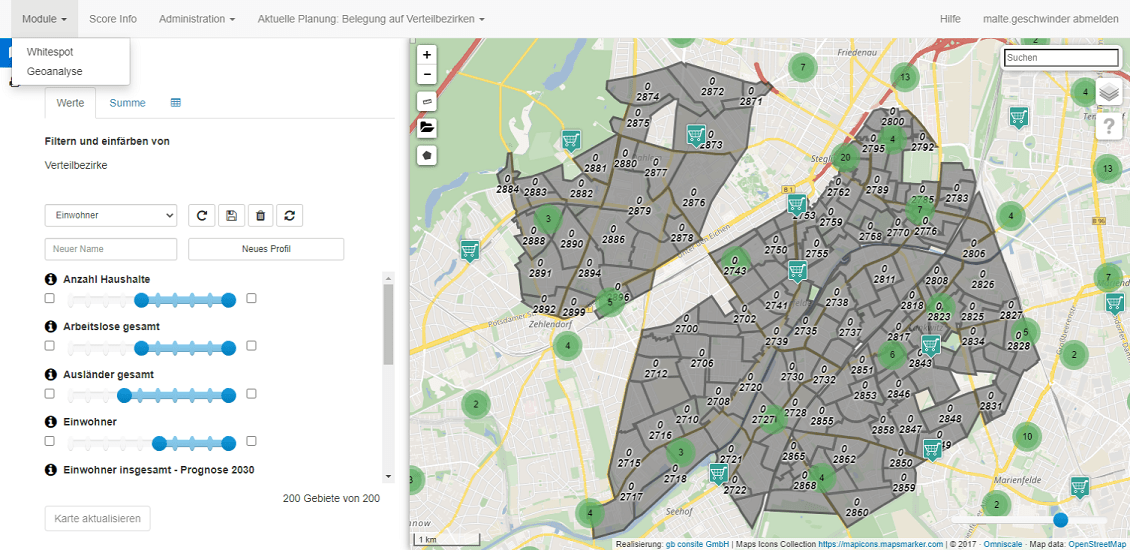Click the Einwohner slider's right handle
This screenshot has height=550, width=1130.
[229, 443]
